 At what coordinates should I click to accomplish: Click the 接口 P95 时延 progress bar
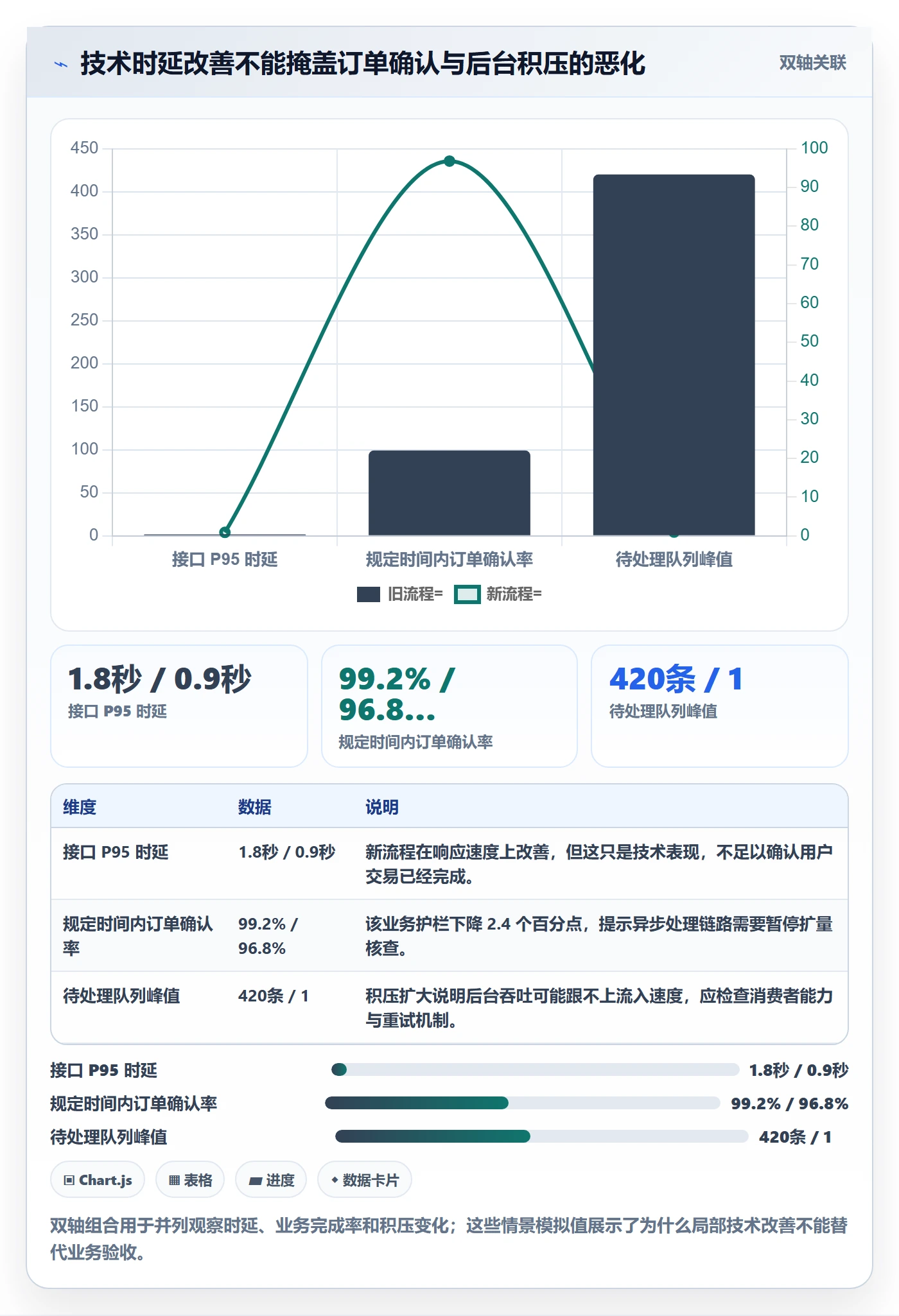[535, 1069]
